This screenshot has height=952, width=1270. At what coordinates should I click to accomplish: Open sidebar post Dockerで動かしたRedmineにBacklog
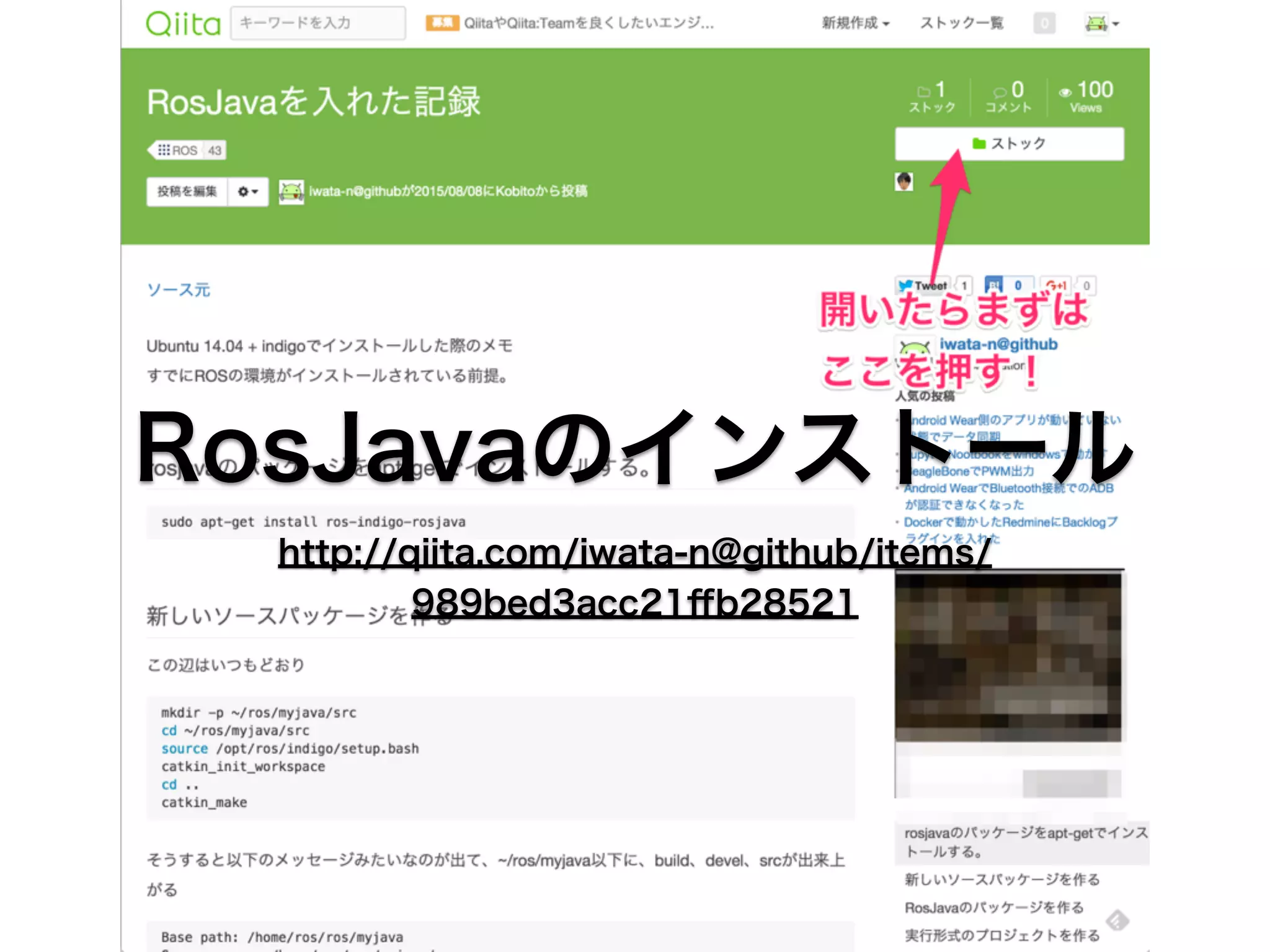(x=1011, y=530)
